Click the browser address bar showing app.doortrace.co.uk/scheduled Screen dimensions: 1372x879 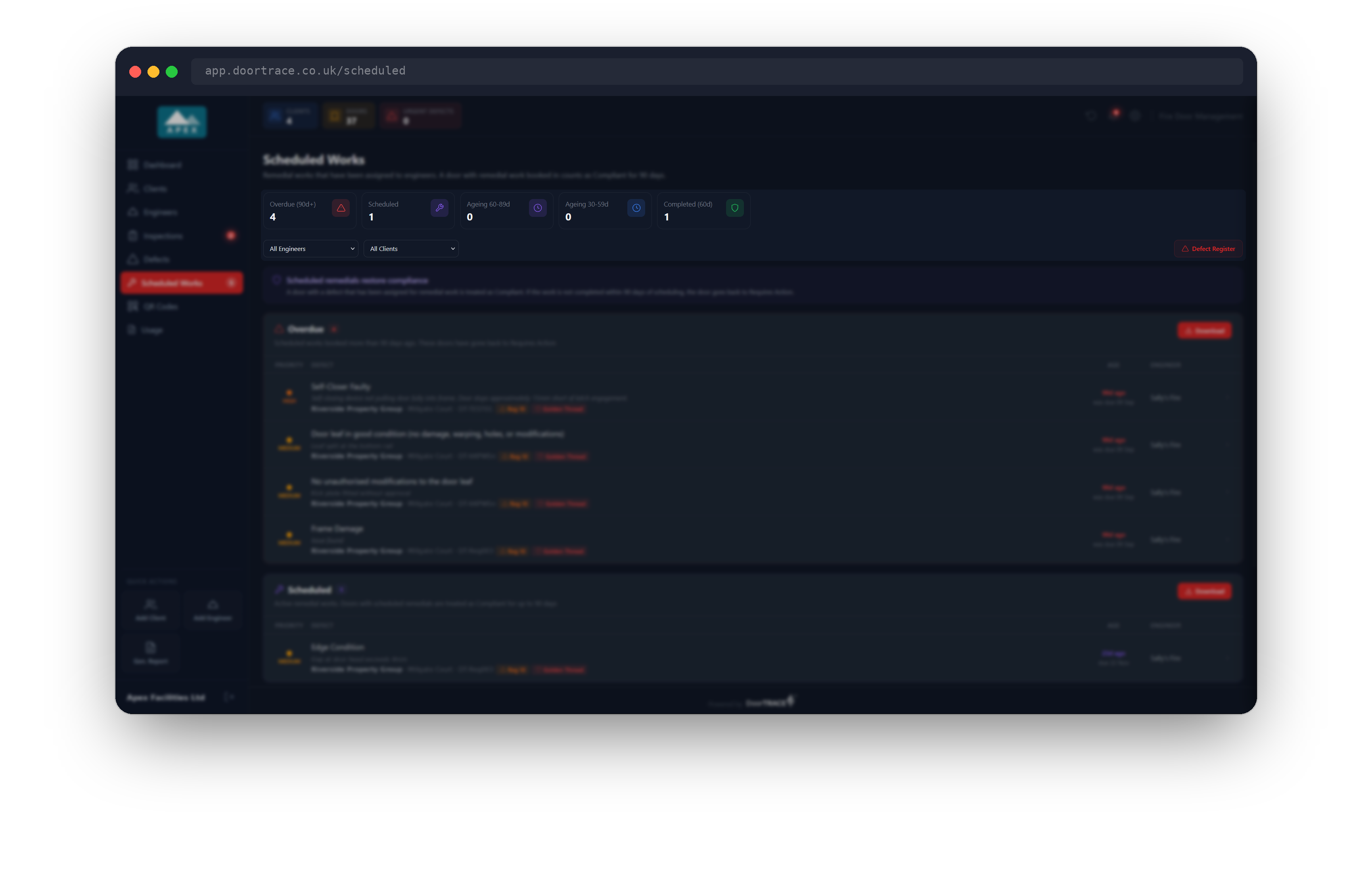coord(717,71)
